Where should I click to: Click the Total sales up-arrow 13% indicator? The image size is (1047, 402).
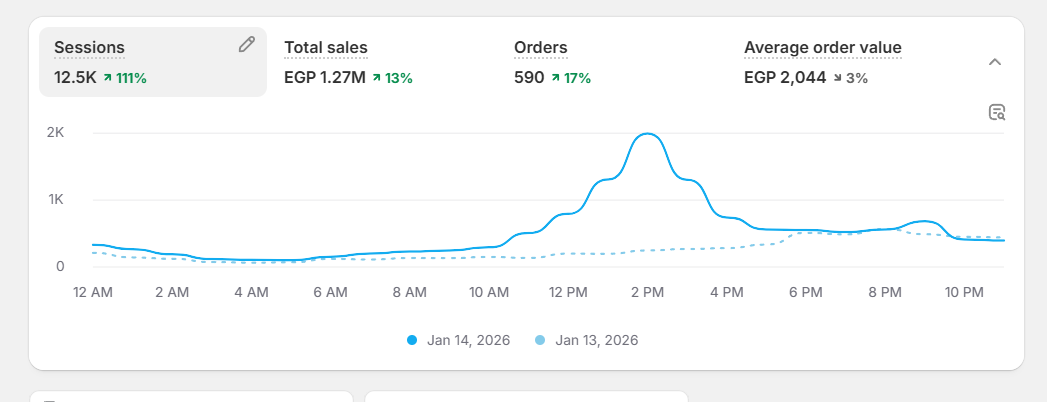(392, 77)
